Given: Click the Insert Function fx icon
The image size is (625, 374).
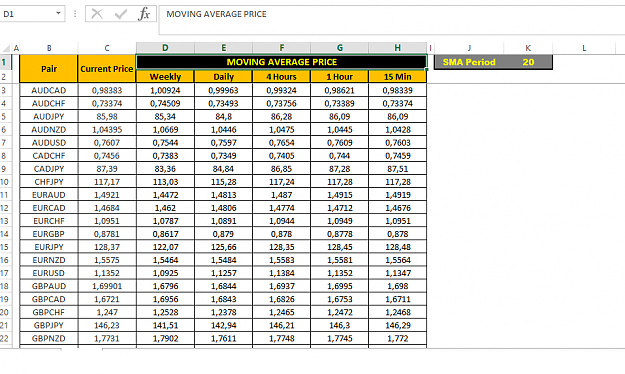Looking at the screenshot, I should click(x=144, y=14).
